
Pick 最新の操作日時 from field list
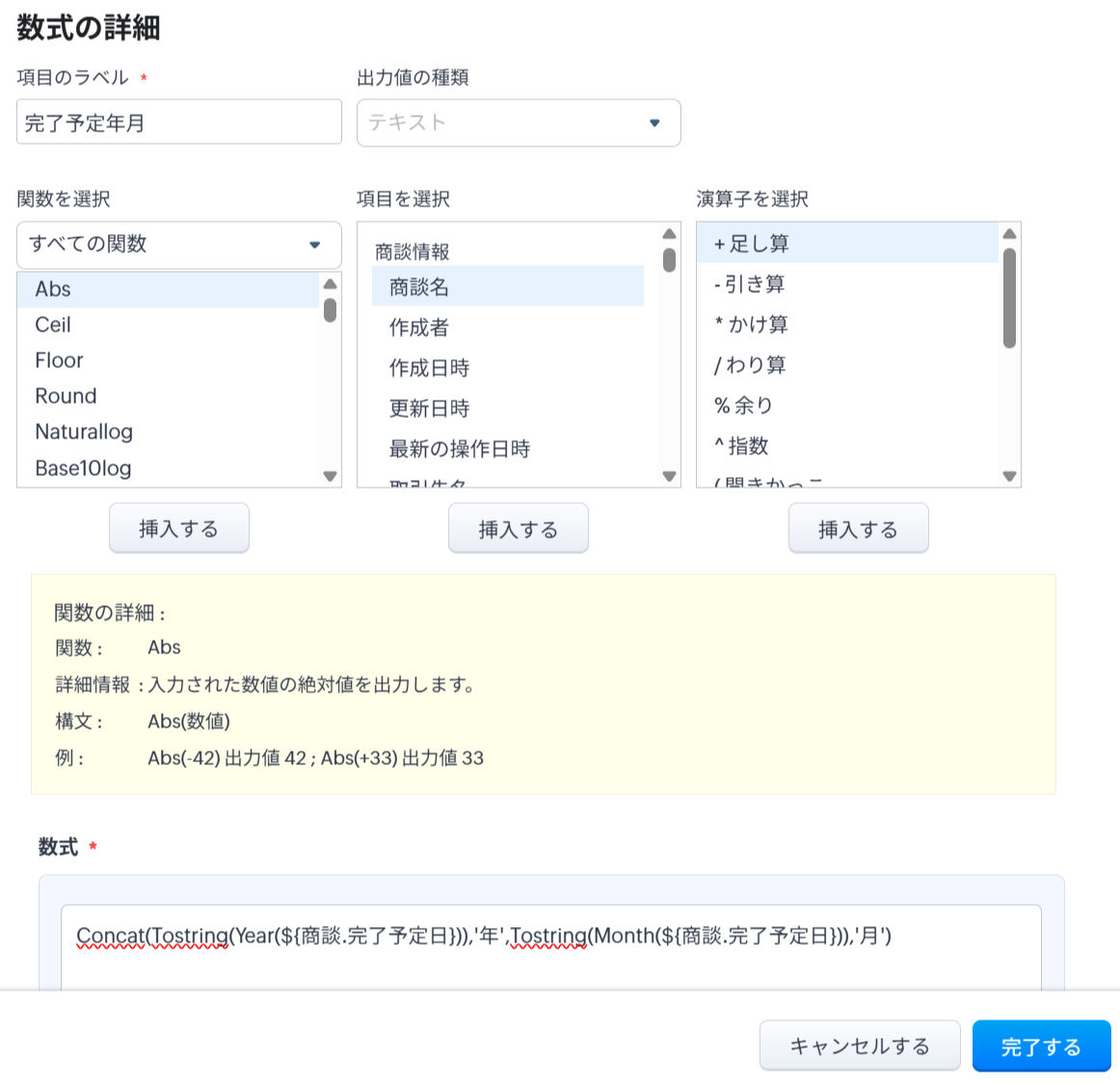tap(459, 449)
